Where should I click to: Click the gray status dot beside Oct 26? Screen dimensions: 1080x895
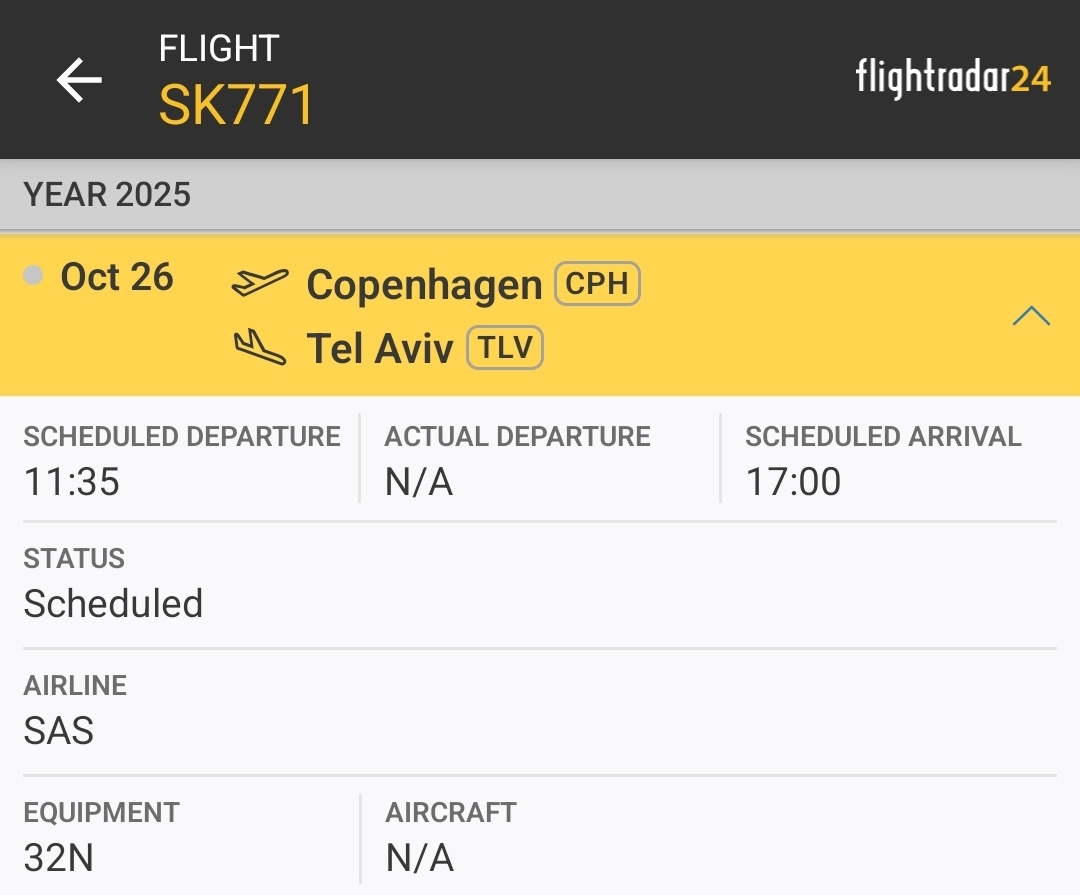[x=33, y=277]
